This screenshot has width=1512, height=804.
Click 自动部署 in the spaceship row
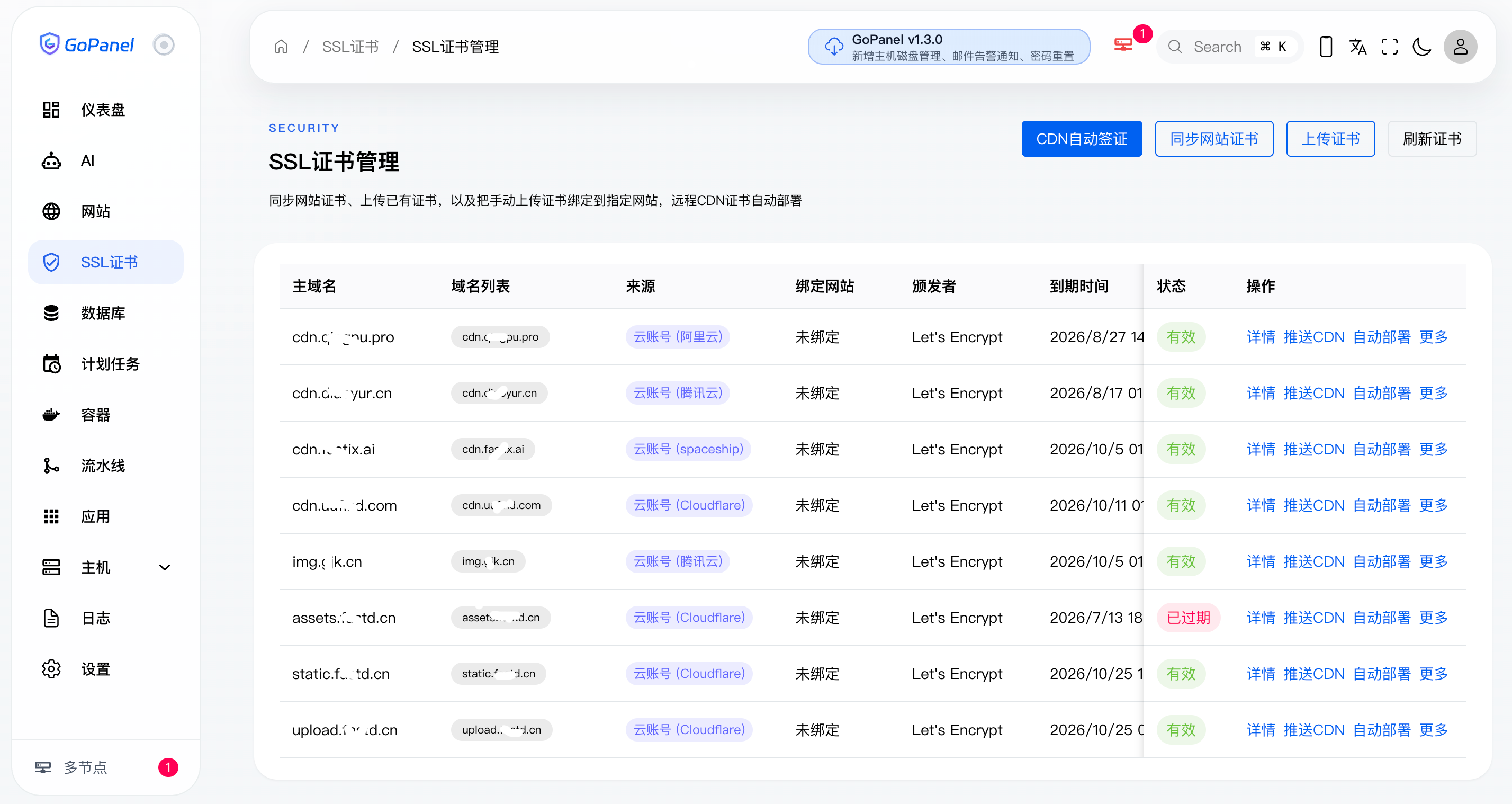tap(1382, 449)
